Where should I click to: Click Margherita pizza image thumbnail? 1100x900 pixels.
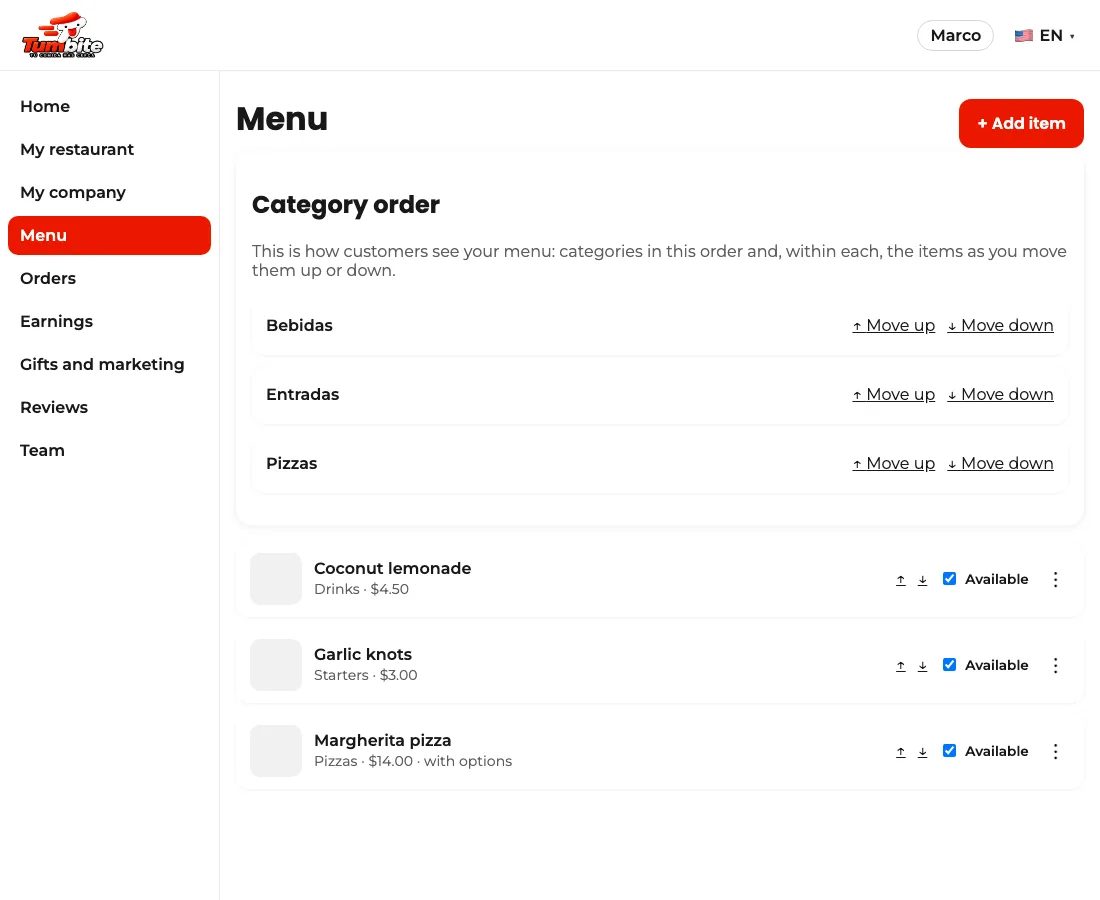pos(276,751)
